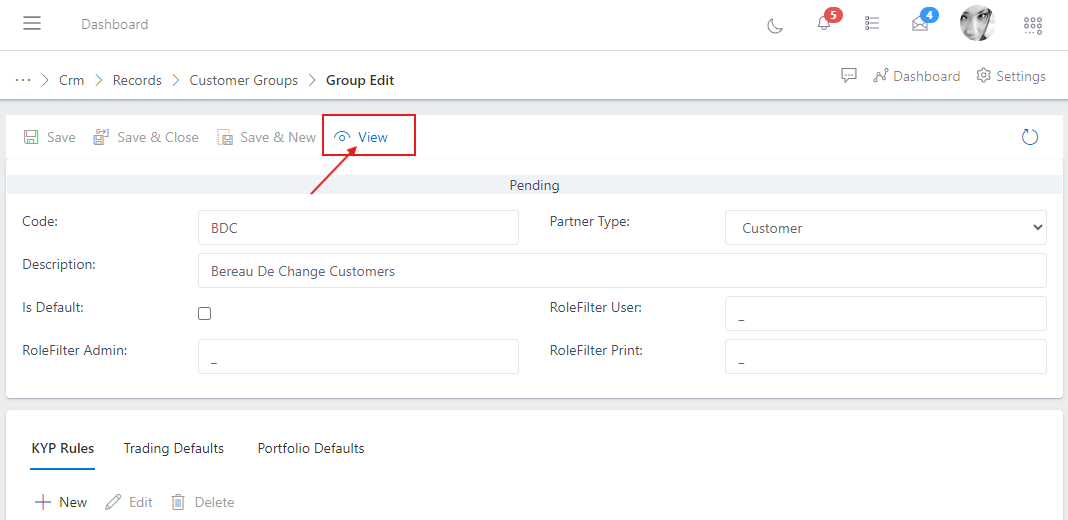Open the comments chat icon

point(848,76)
